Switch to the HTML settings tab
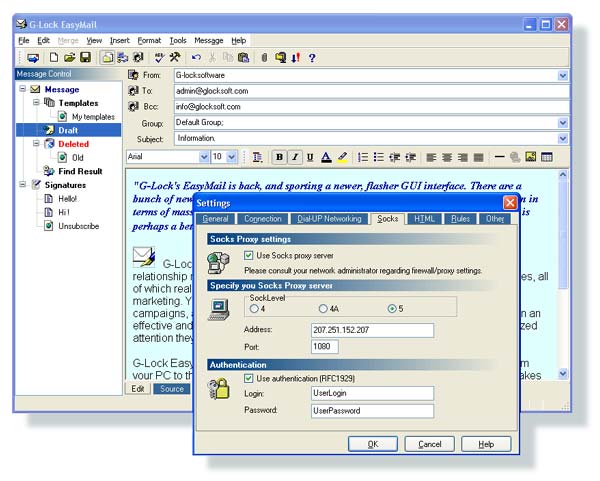This screenshot has height=481, width=600. (424, 219)
